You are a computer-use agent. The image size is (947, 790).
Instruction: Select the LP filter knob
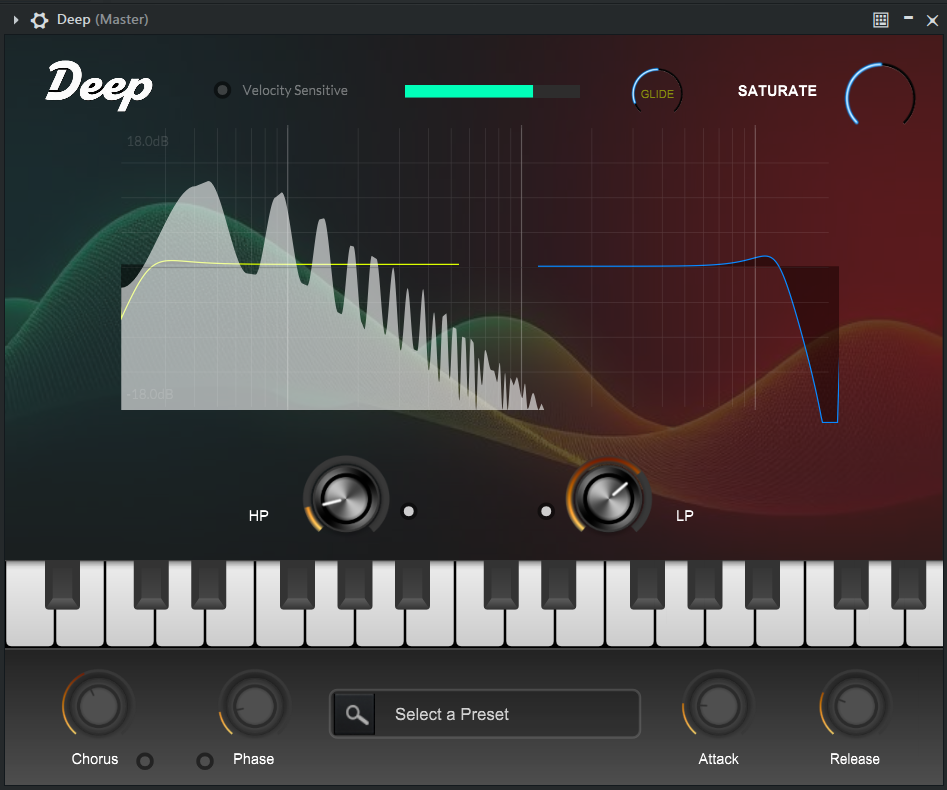click(x=610, y=496)
